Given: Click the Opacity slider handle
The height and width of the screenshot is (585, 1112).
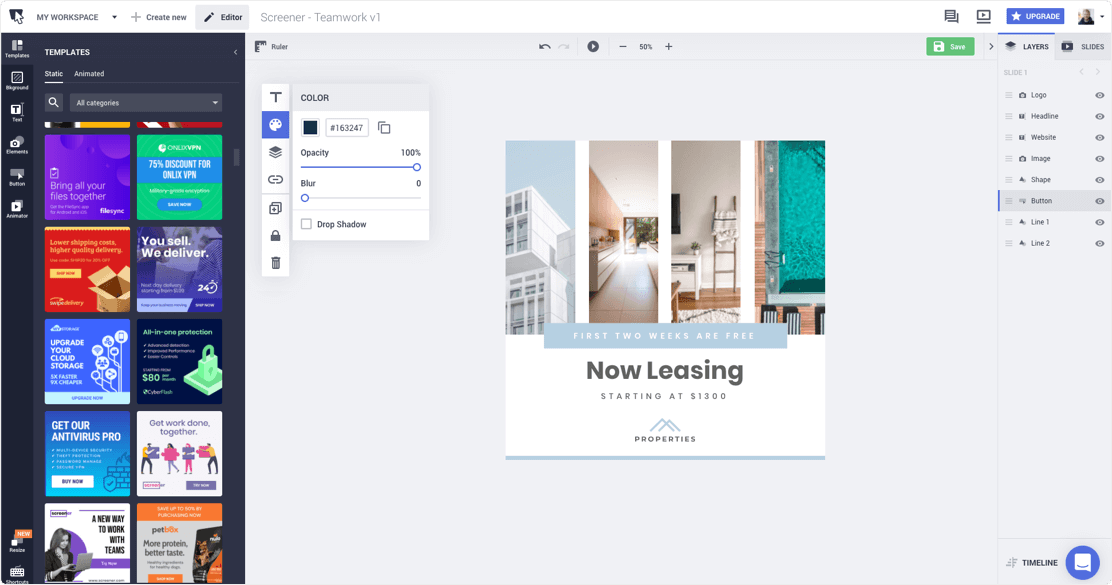Looking at the screenshot, I should 417,167.
